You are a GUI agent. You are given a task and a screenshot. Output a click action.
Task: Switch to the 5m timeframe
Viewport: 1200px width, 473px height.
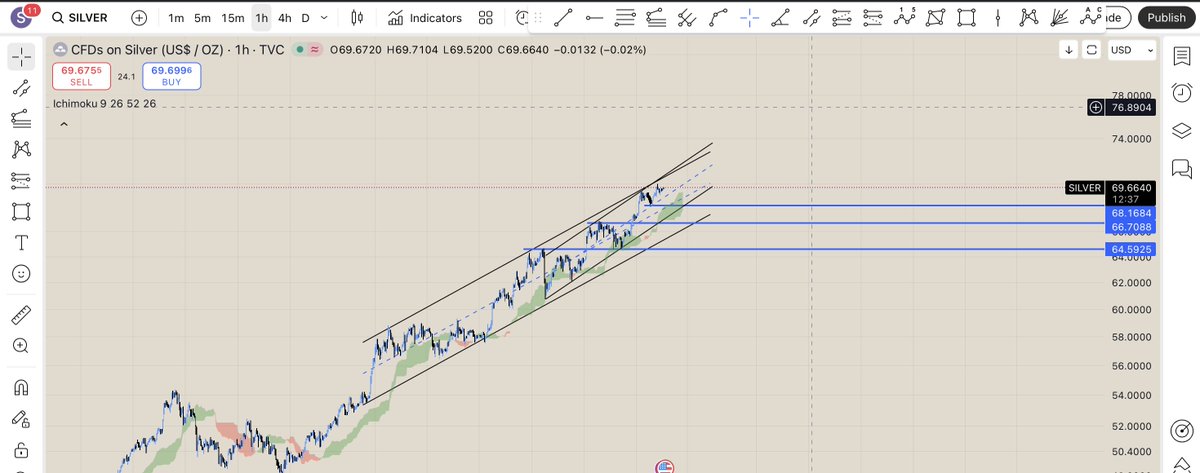pos(203,18)
